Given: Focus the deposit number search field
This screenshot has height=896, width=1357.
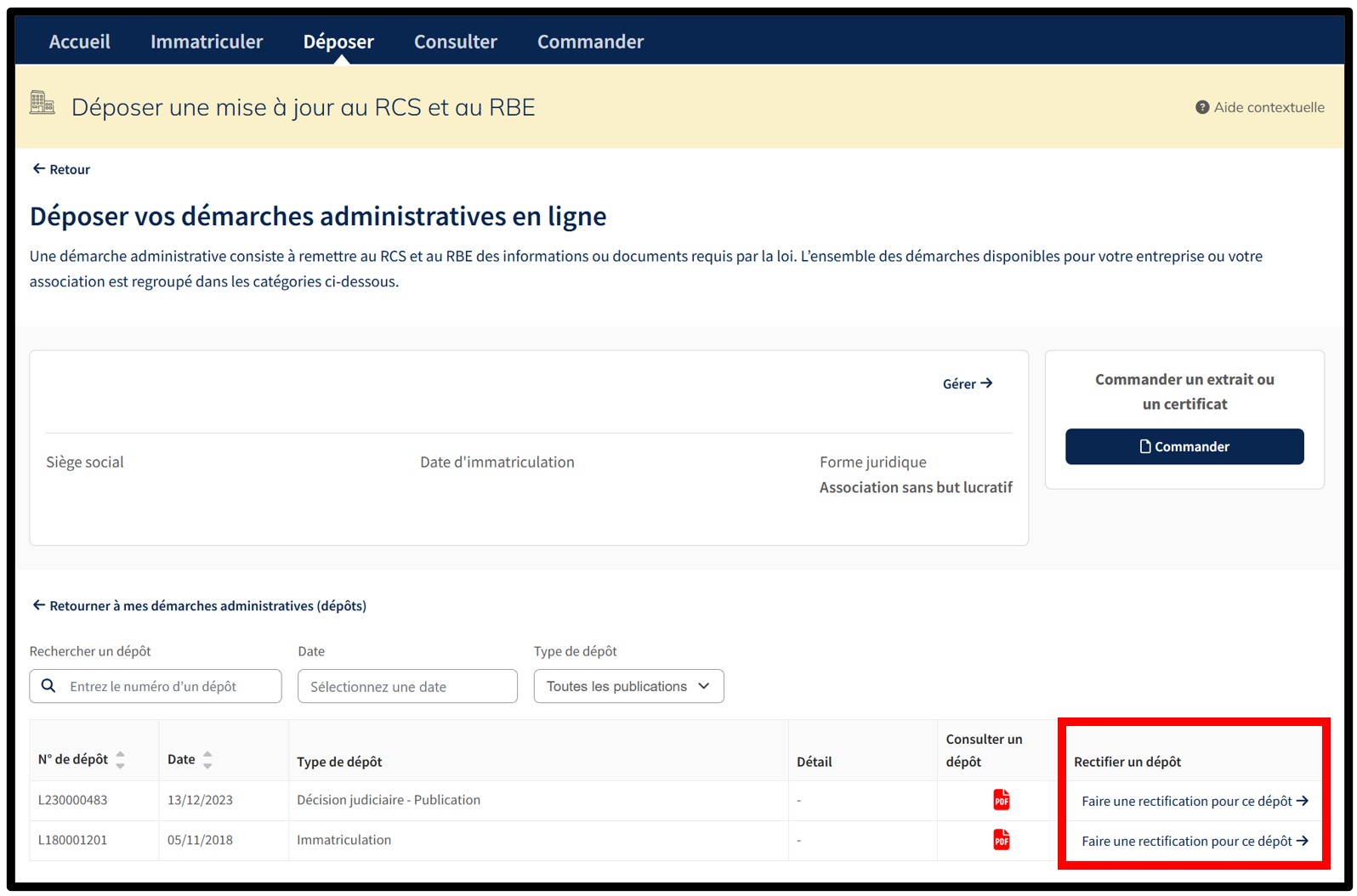Looking at the screenshot, I should click(166, 686).
